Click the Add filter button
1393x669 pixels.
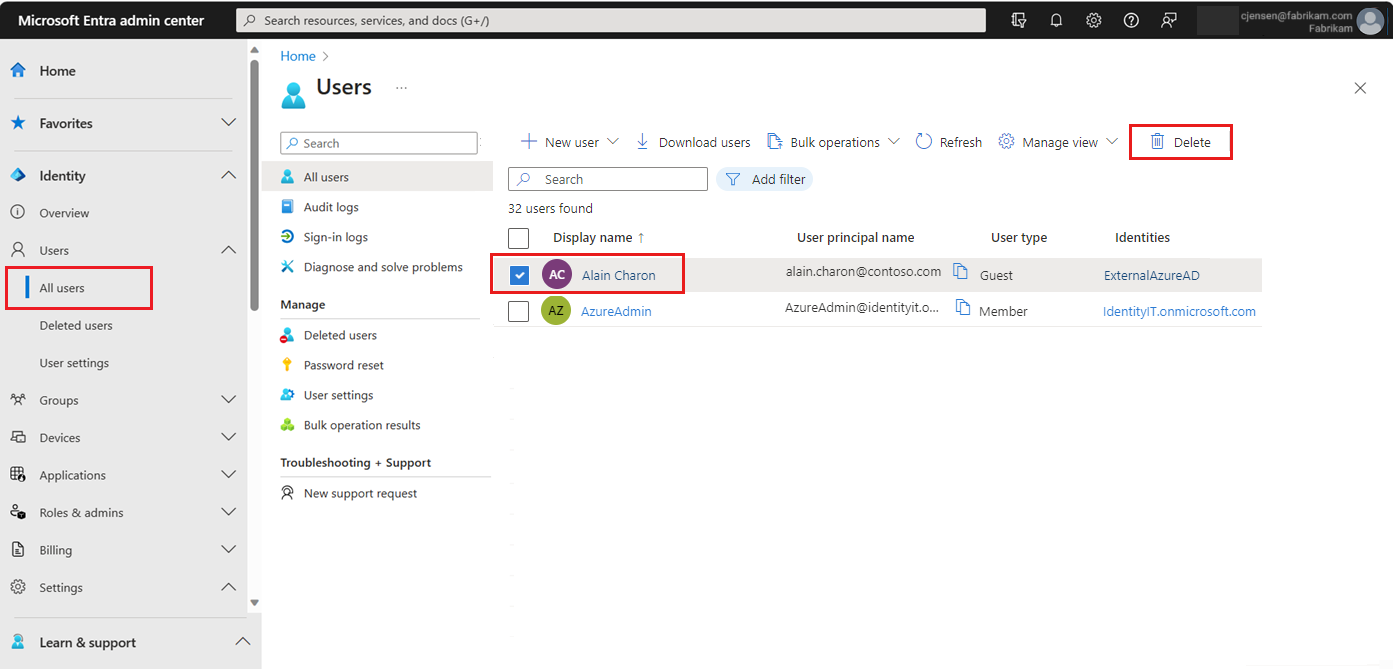tap(765, 178)
